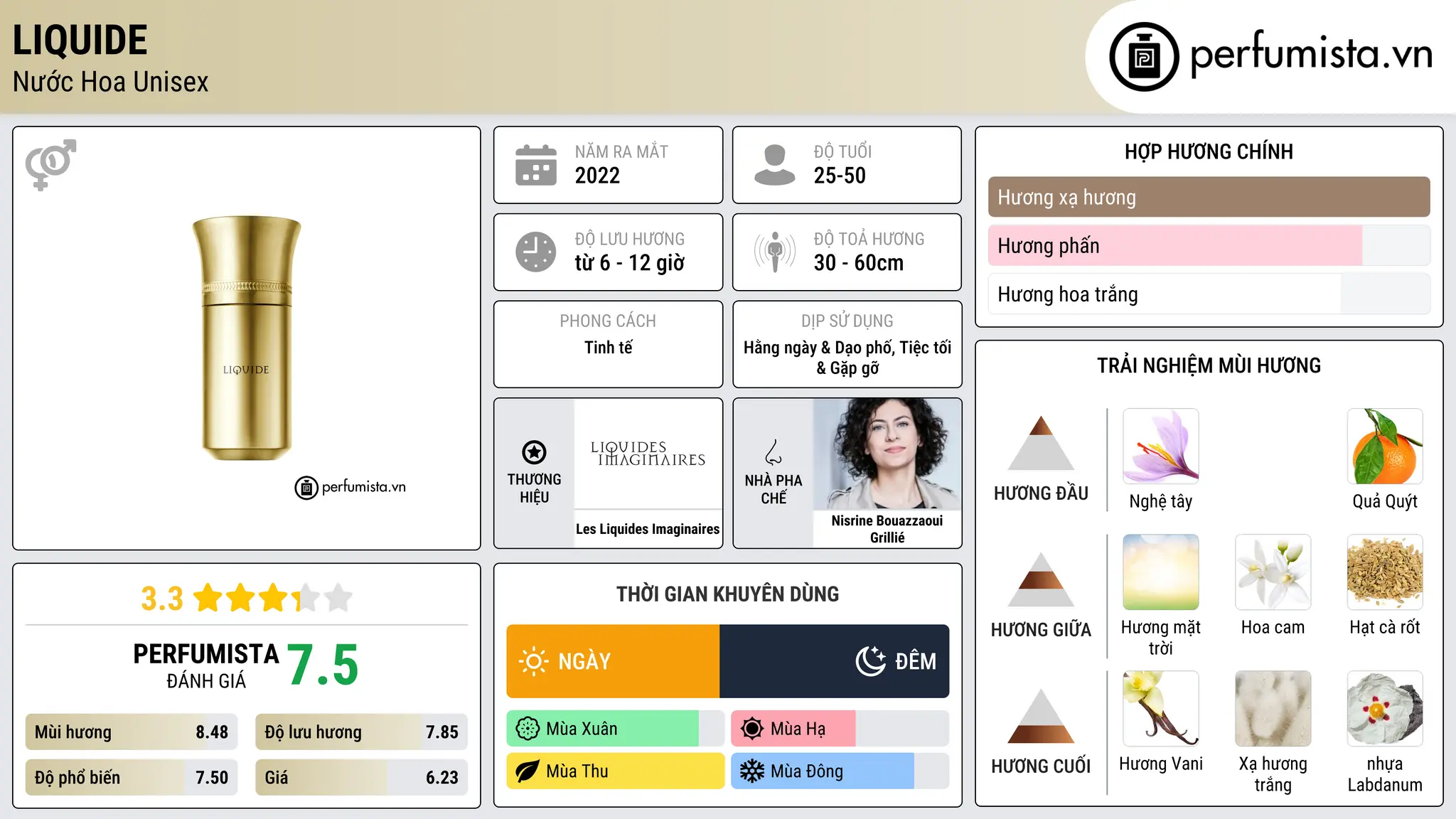
Task: Click the Mùa Thu season bar
Action: coord(616,771)
